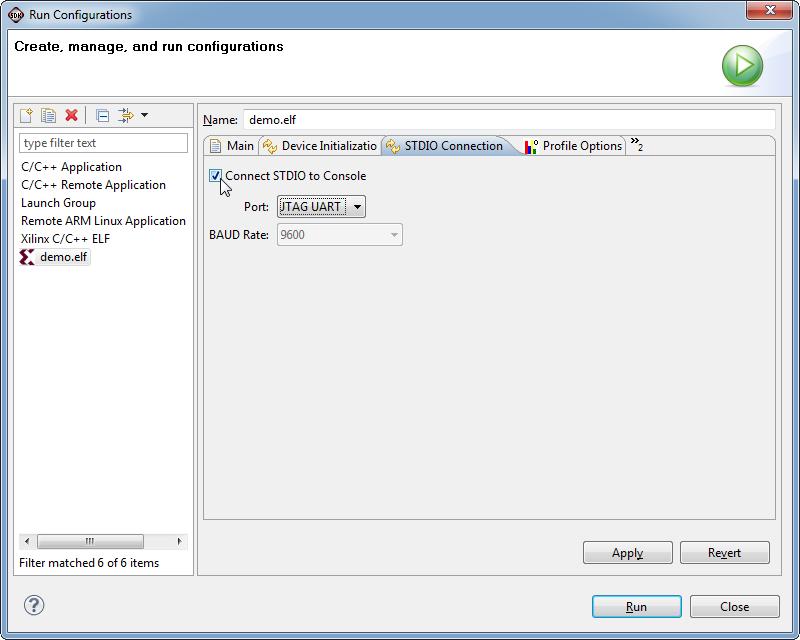Switch to the Main tab

click(x=232, y=146)
